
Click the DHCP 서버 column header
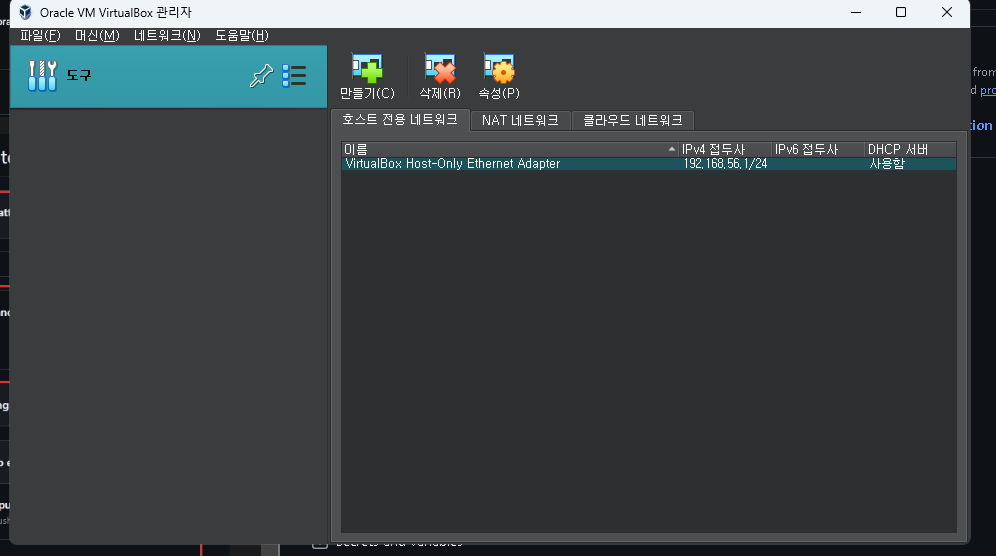[x=910, y=149]
